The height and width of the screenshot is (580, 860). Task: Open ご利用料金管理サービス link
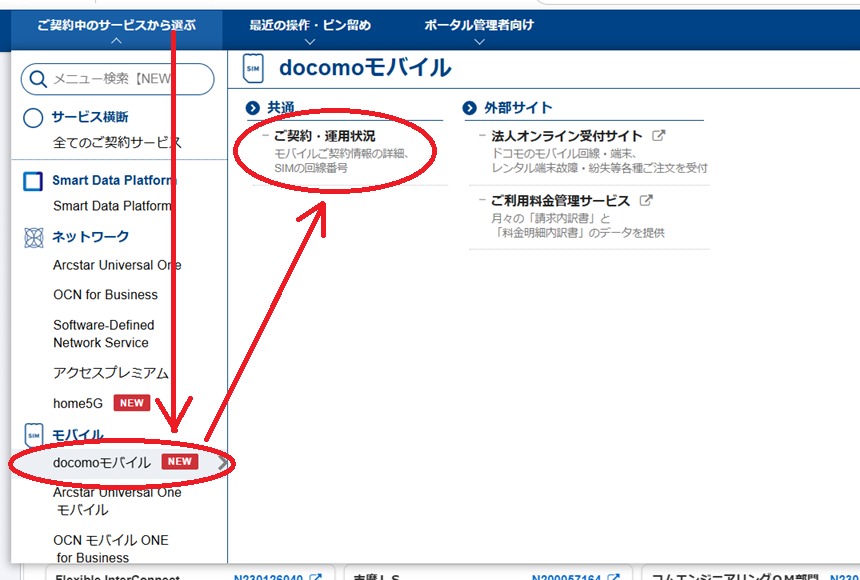[561, 201]
